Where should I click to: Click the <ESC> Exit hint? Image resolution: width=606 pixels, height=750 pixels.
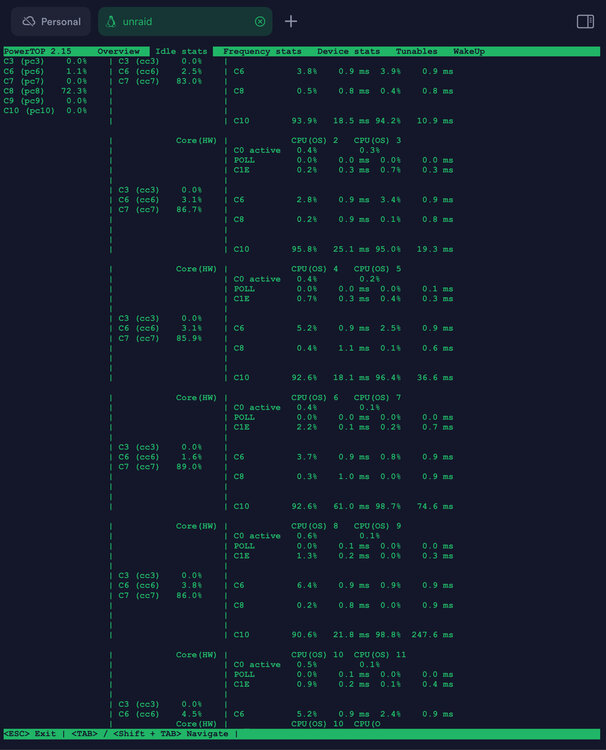(29, 734)
